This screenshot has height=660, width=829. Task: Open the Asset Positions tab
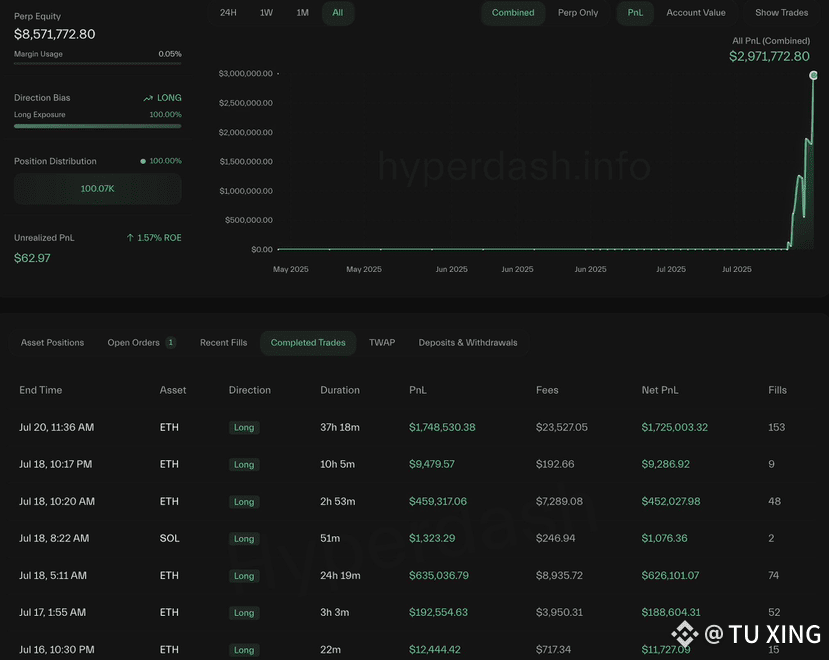pyautogui.click(x=52, y=343)
